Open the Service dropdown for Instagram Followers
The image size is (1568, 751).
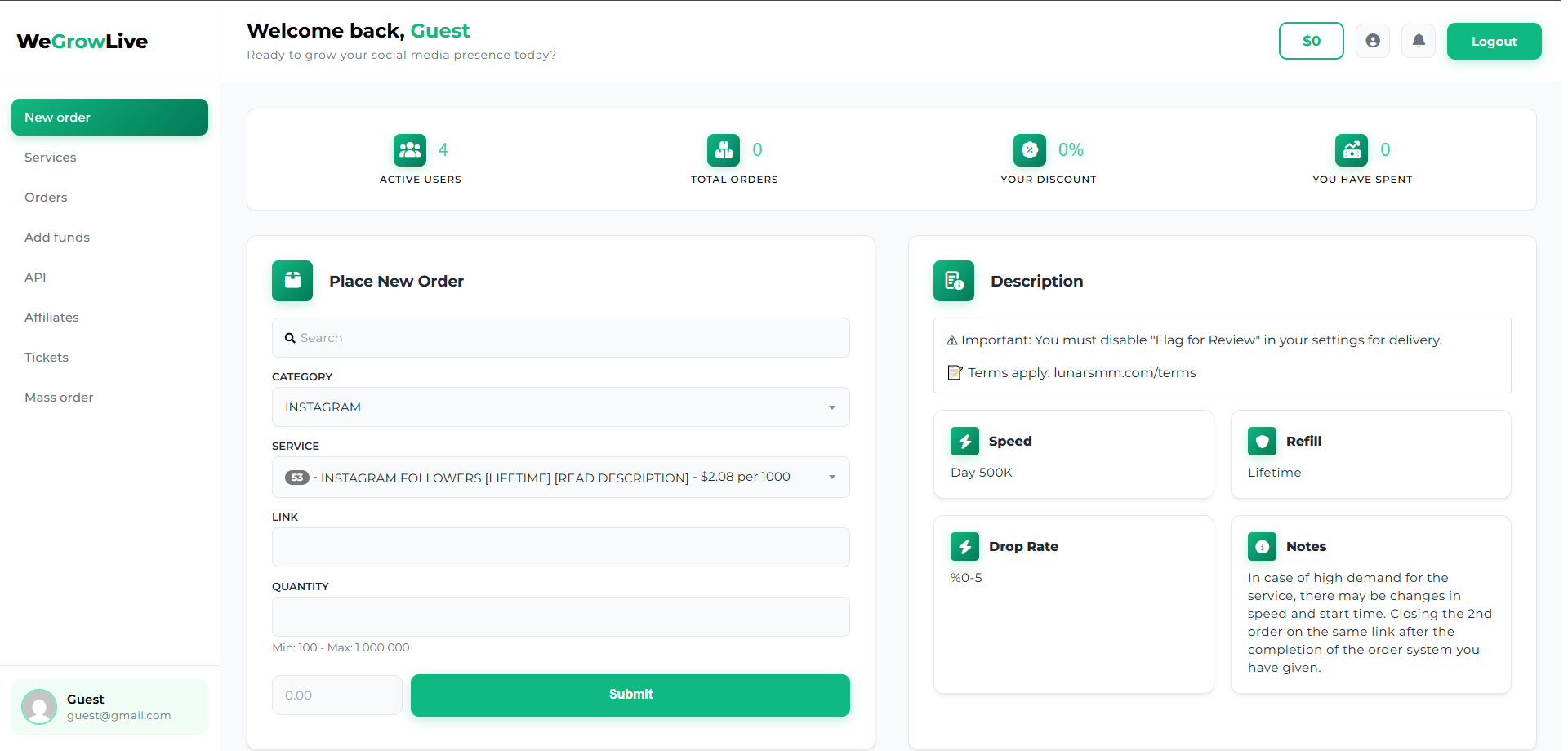[x=560, y=478]
